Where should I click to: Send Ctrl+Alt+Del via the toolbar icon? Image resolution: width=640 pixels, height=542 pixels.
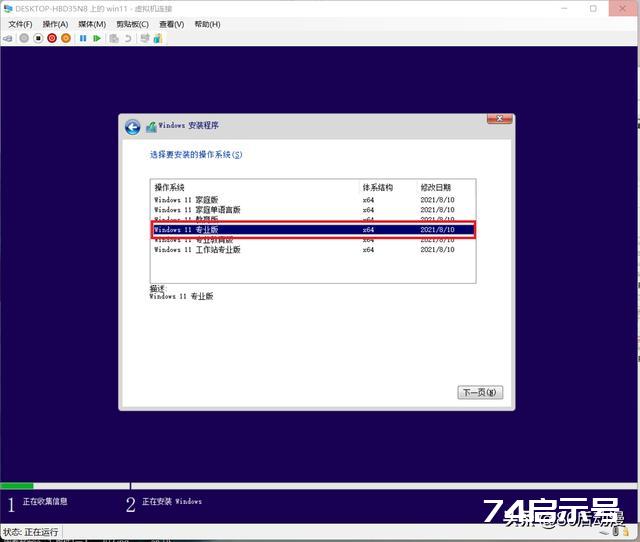(x=8, y=38)
